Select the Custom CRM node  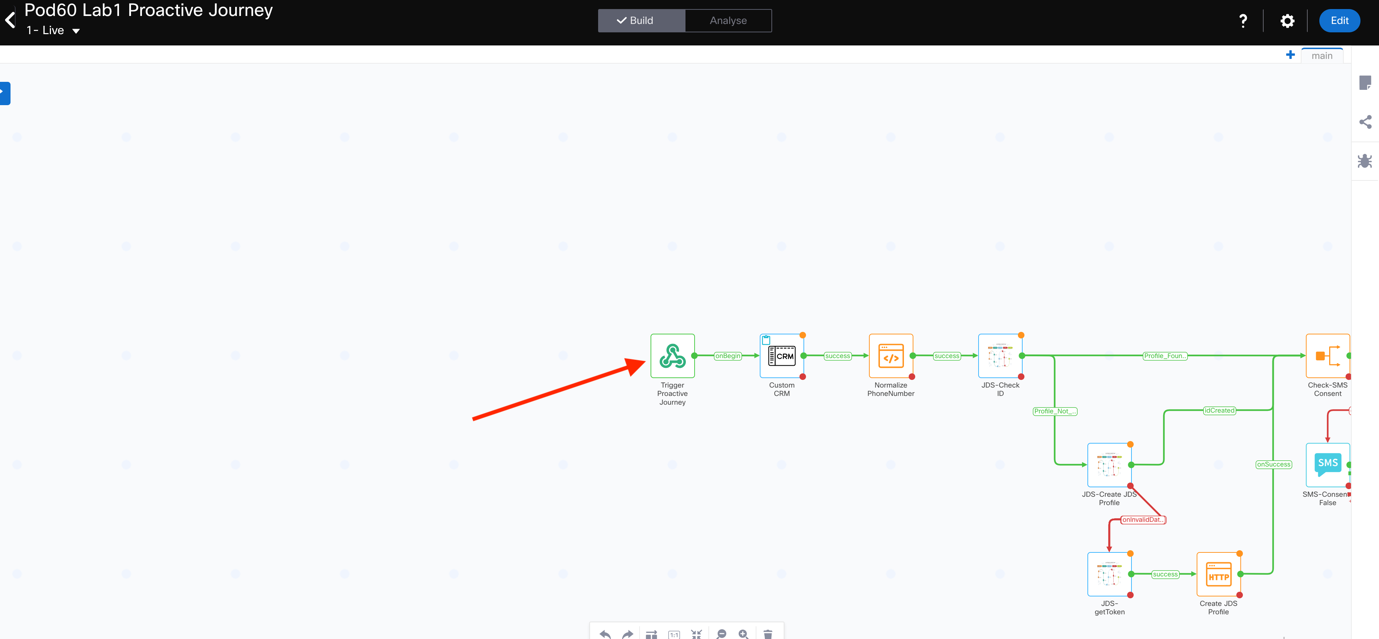pyautogui.click(x=782, y=356)
